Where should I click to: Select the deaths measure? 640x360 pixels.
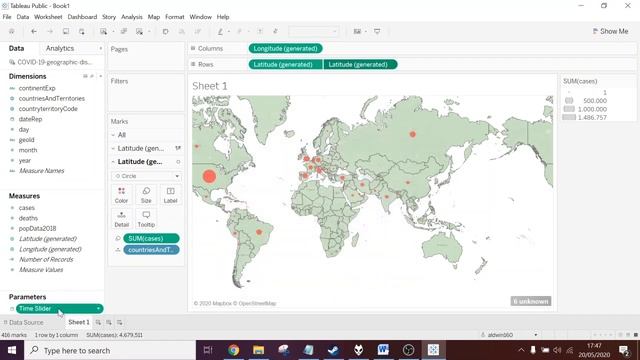click(28, 218)
